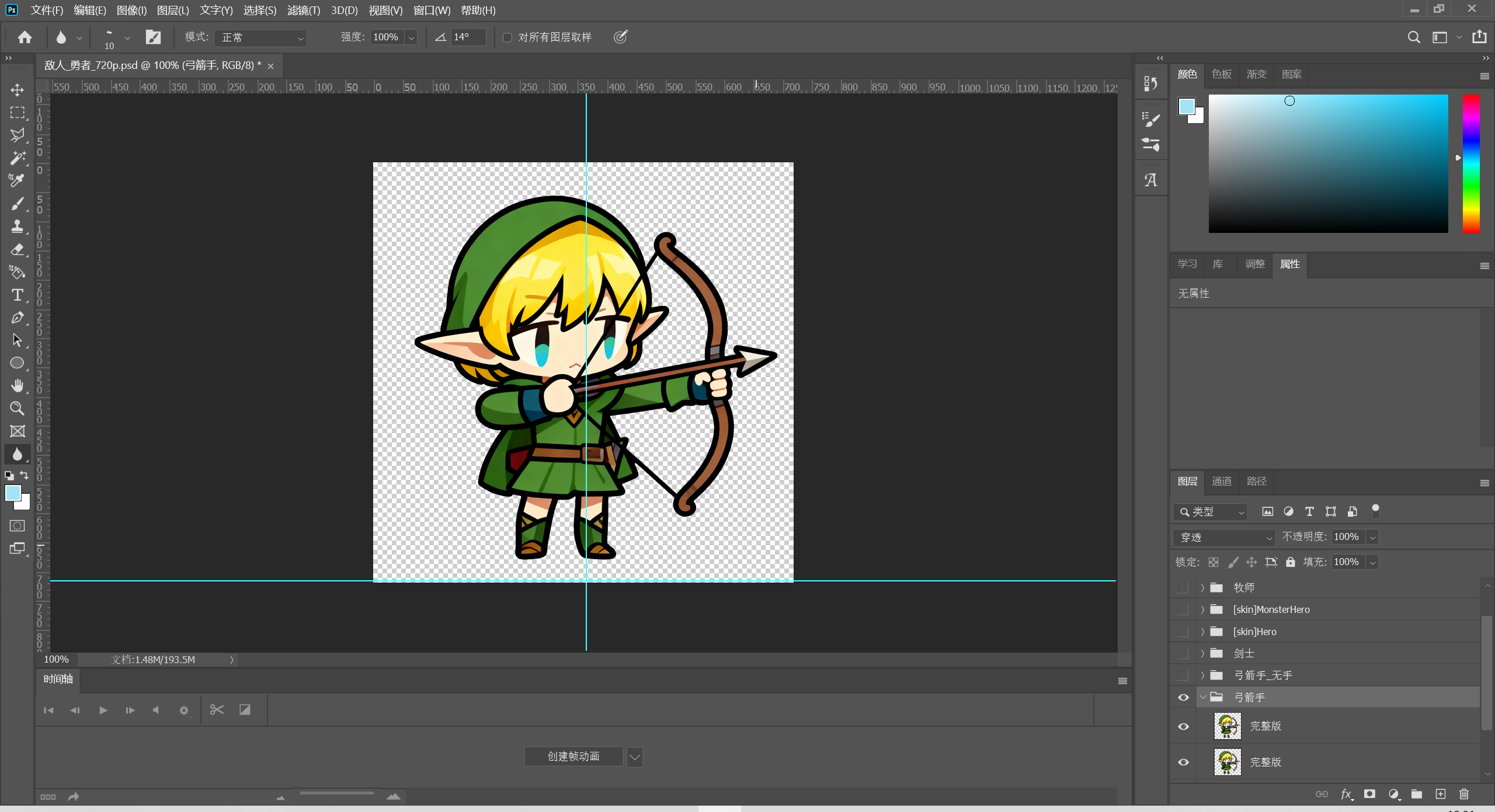The image size is (1495, 812).
Task: Expand the 牧师 layer group
Action: click(x=1202, y=588)
